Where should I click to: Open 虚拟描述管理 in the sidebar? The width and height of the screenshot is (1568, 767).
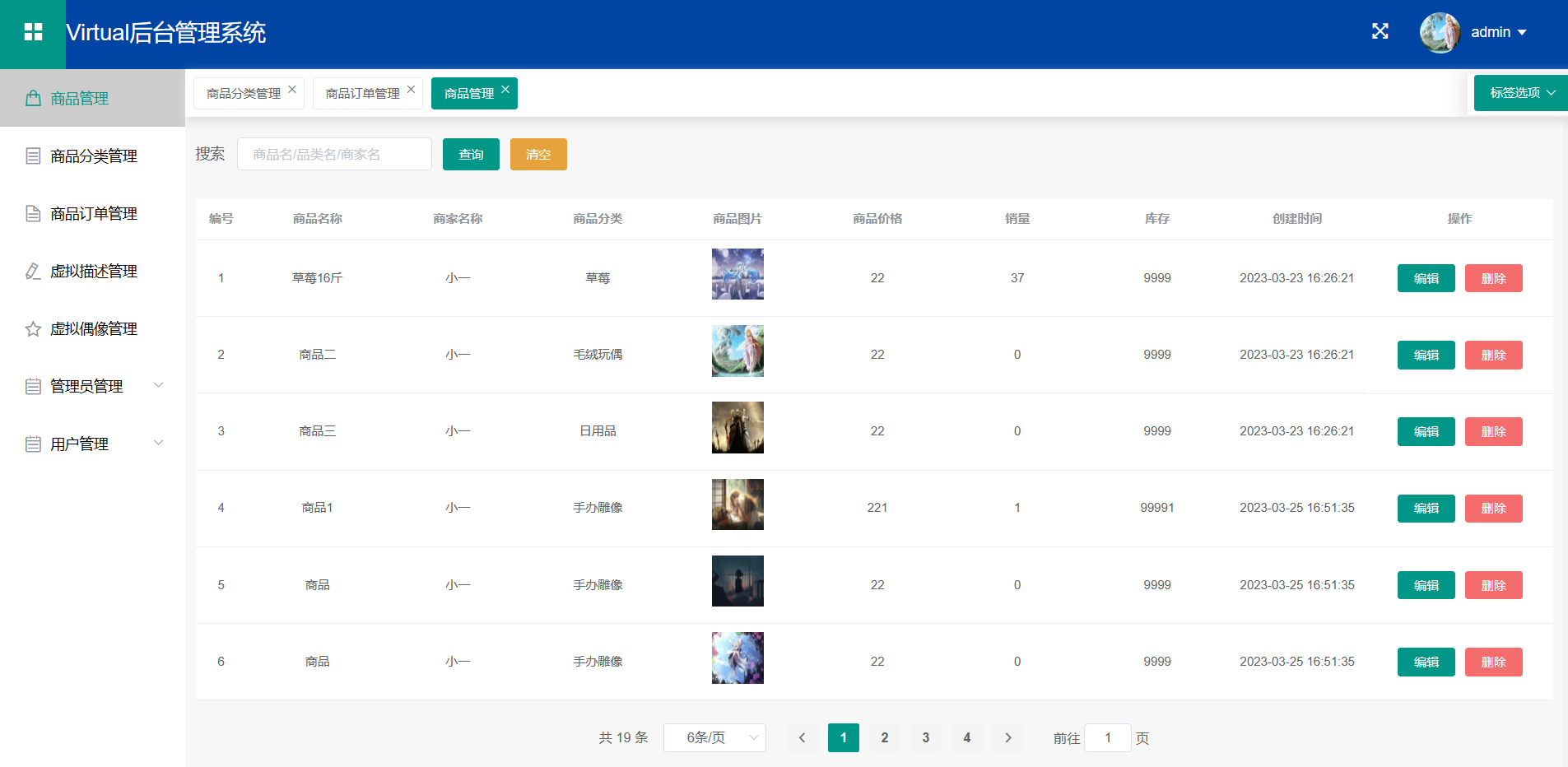point(92,271)
